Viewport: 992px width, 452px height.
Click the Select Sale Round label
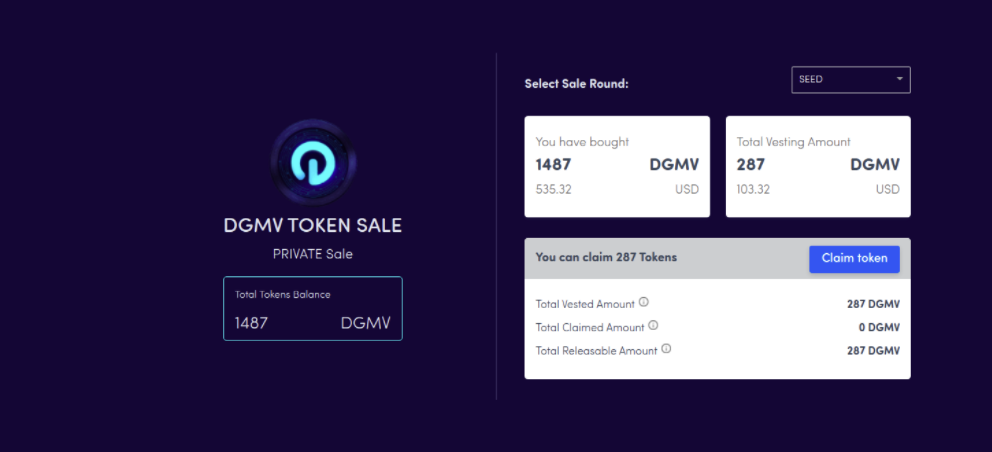pos(576,84)
